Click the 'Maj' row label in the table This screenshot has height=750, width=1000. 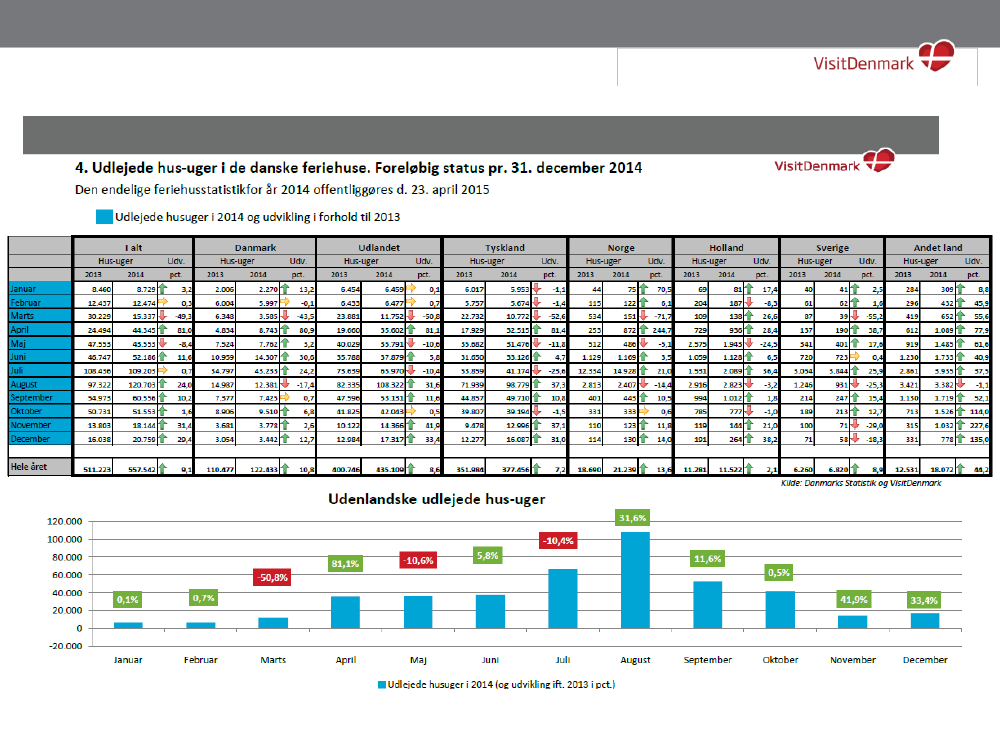tap(40, 343)
